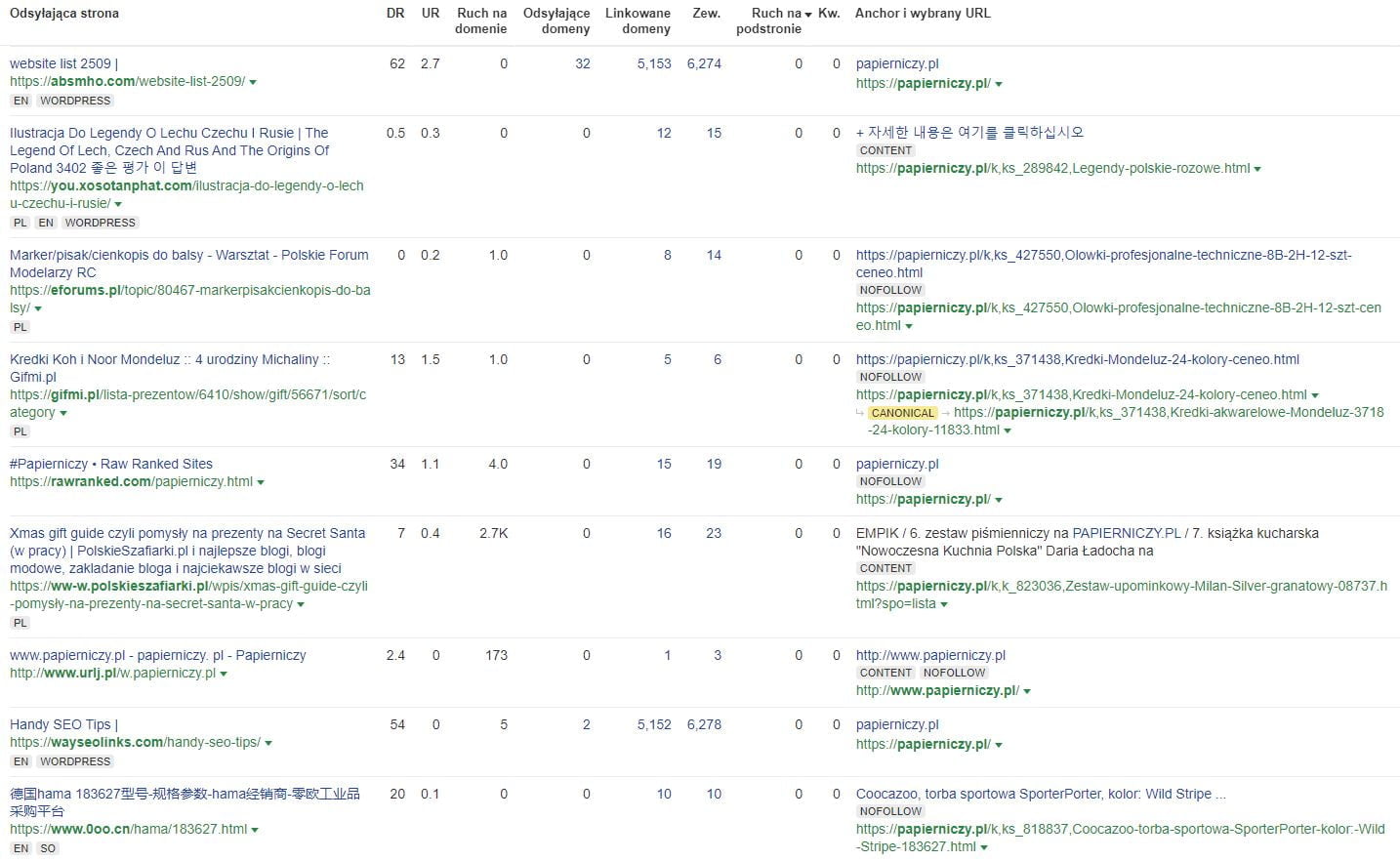1400x861 pixels.
Task: Expand the dropdown caret next to the absmho.com URL
Action: click(x=253, y=82)
